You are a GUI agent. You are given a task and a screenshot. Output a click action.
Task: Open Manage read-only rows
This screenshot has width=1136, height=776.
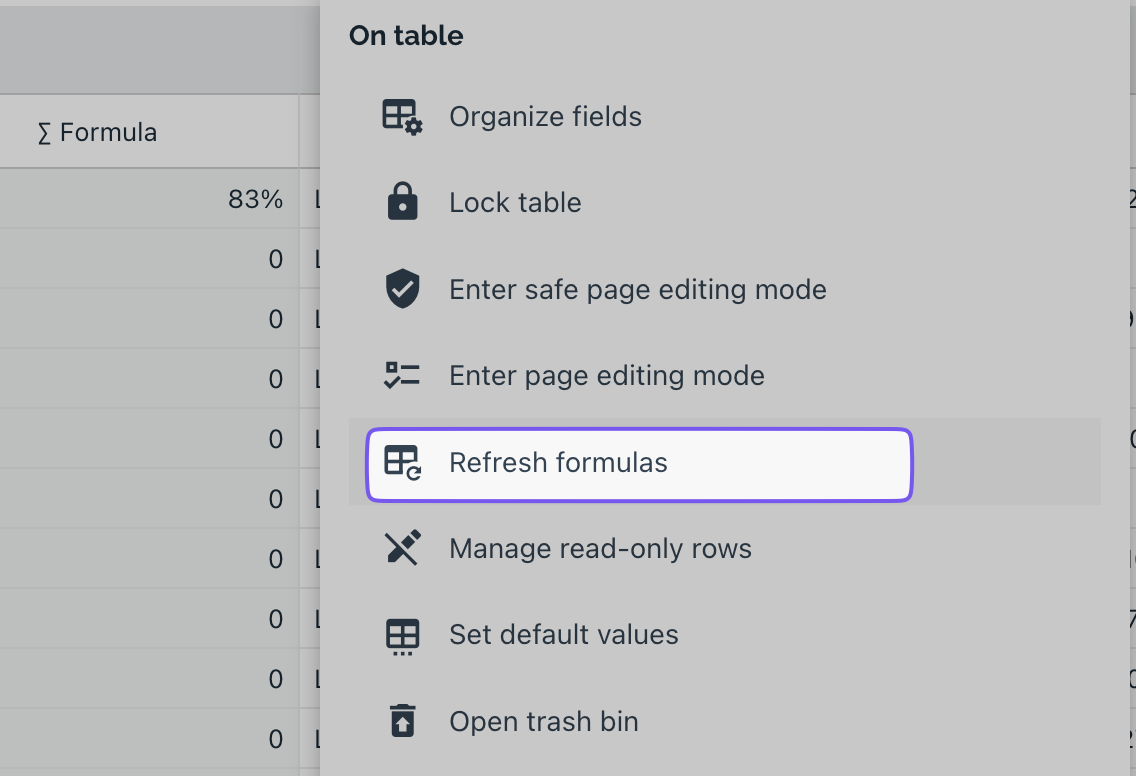click(724, 548)
